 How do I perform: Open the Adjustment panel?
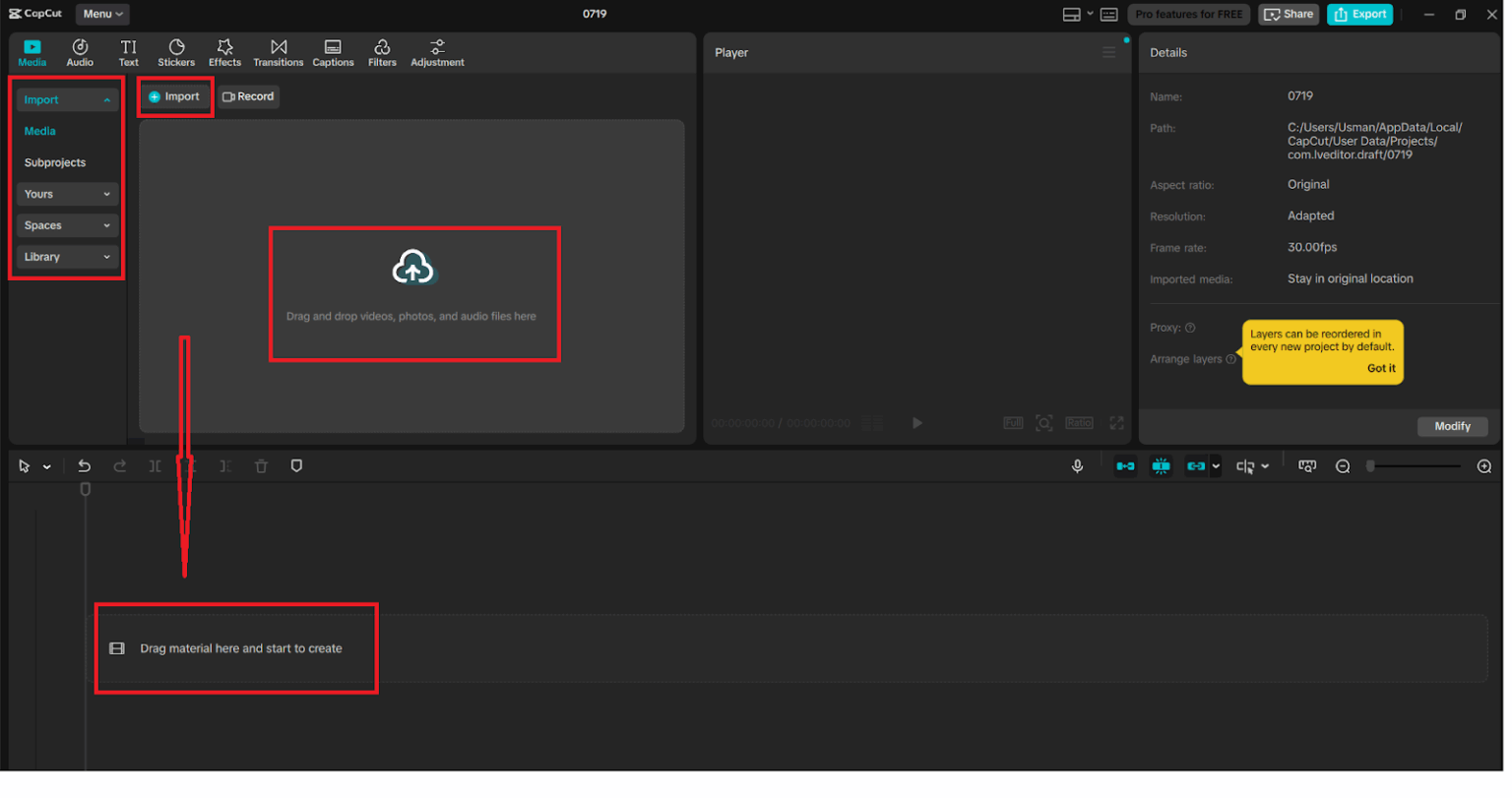[436, 51]
